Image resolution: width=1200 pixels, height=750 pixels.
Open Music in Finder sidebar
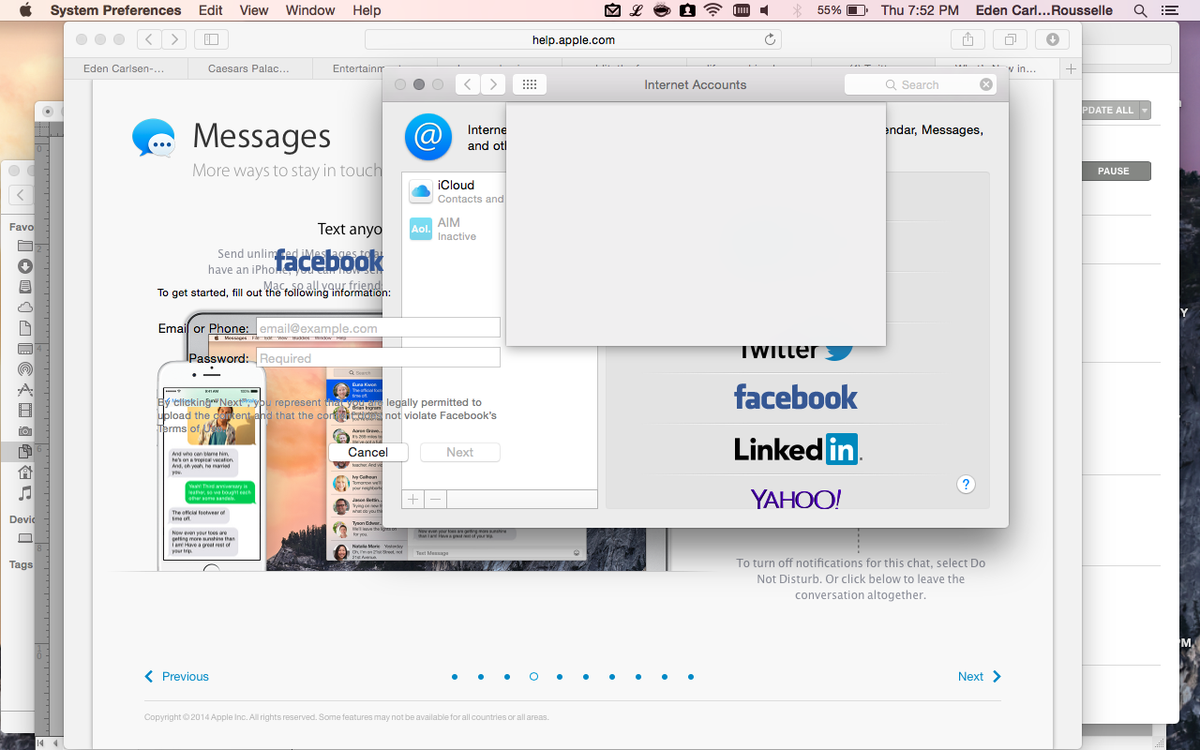coord(25,493)
